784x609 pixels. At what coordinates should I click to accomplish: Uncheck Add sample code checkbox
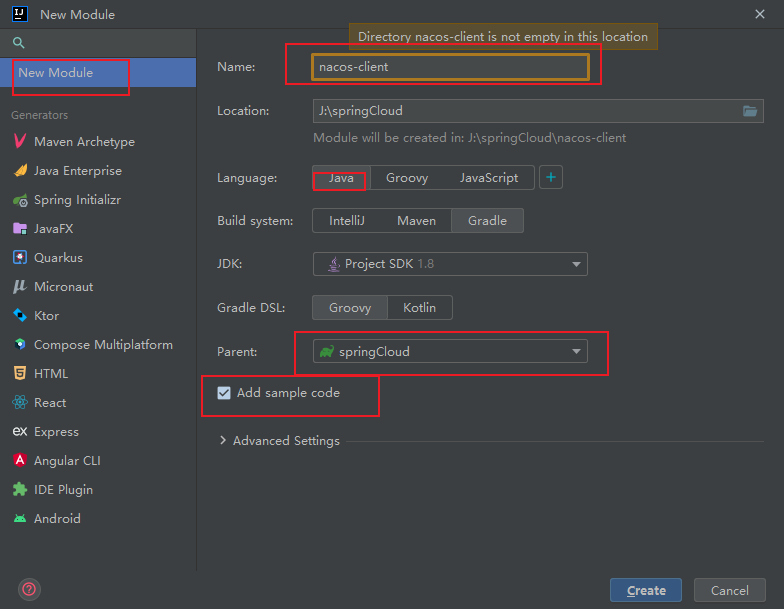(x=224, y=393)
